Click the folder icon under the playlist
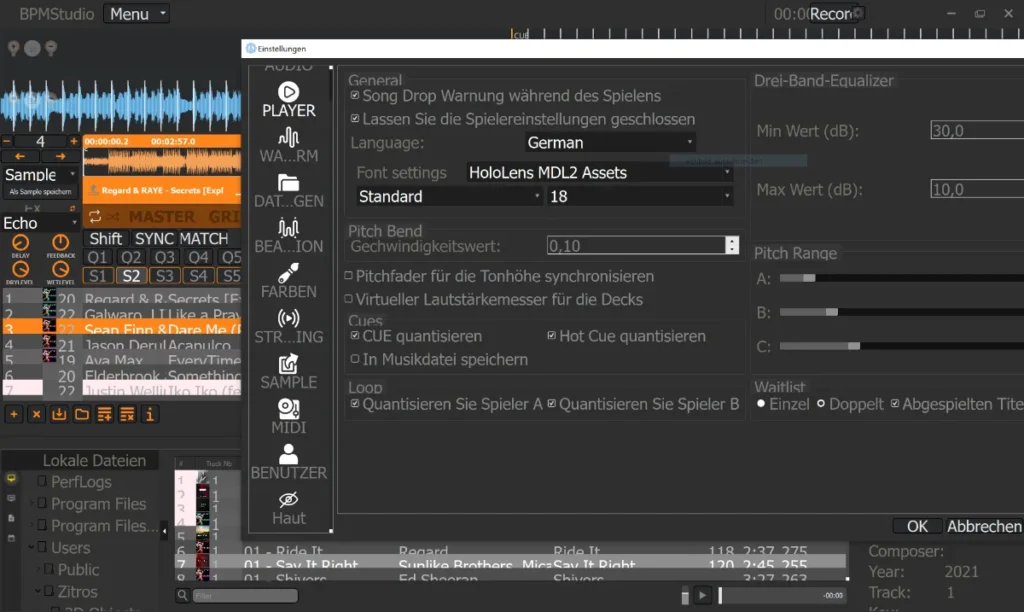 point(82,414)
